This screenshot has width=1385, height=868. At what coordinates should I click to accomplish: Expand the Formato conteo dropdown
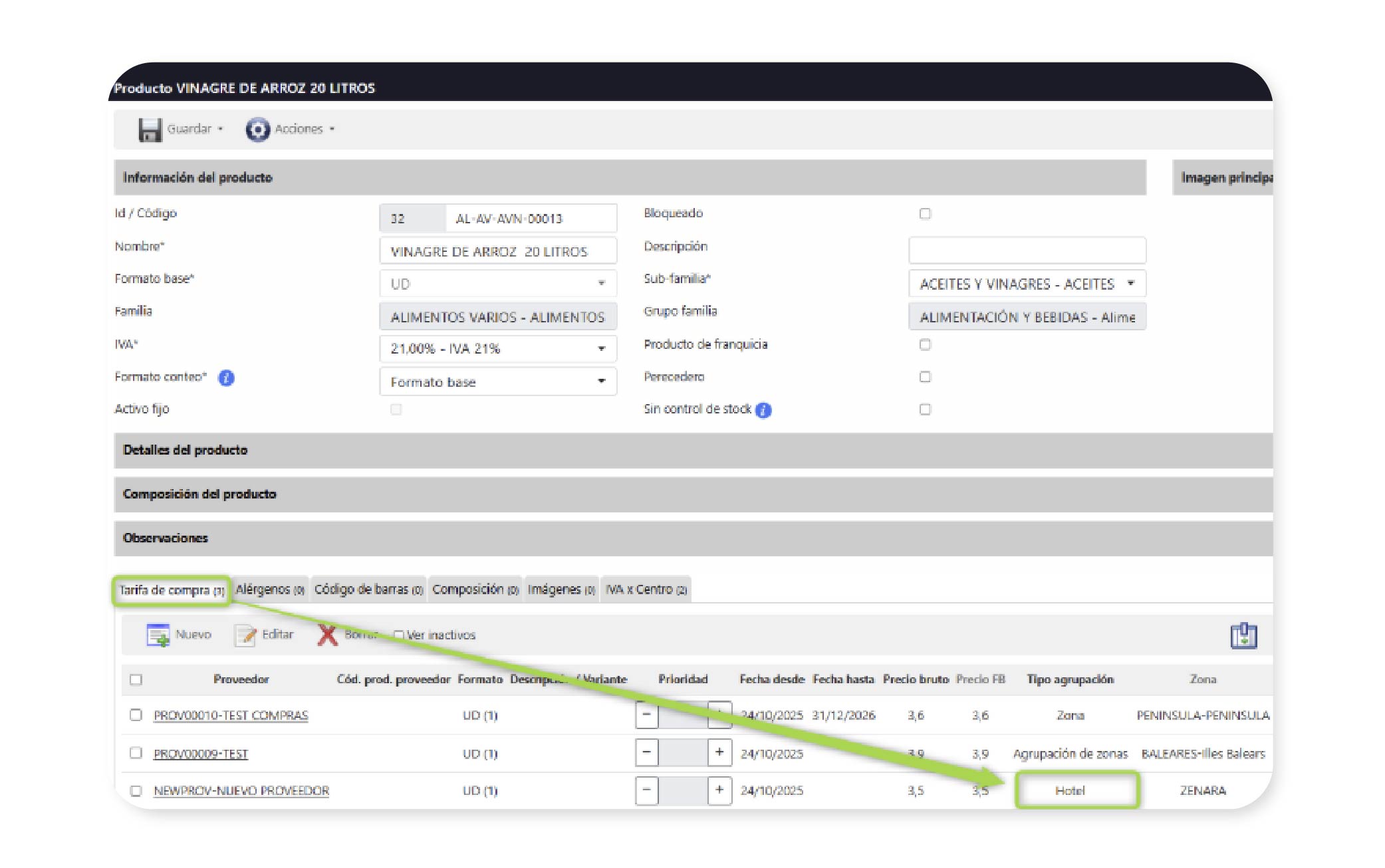click(497, 382)
